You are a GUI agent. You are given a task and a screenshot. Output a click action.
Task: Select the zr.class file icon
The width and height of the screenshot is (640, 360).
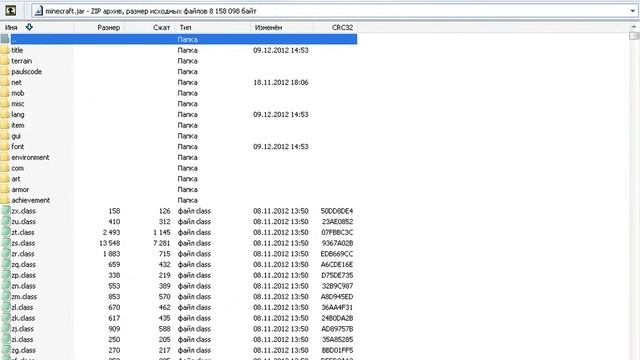coord(6,254)
